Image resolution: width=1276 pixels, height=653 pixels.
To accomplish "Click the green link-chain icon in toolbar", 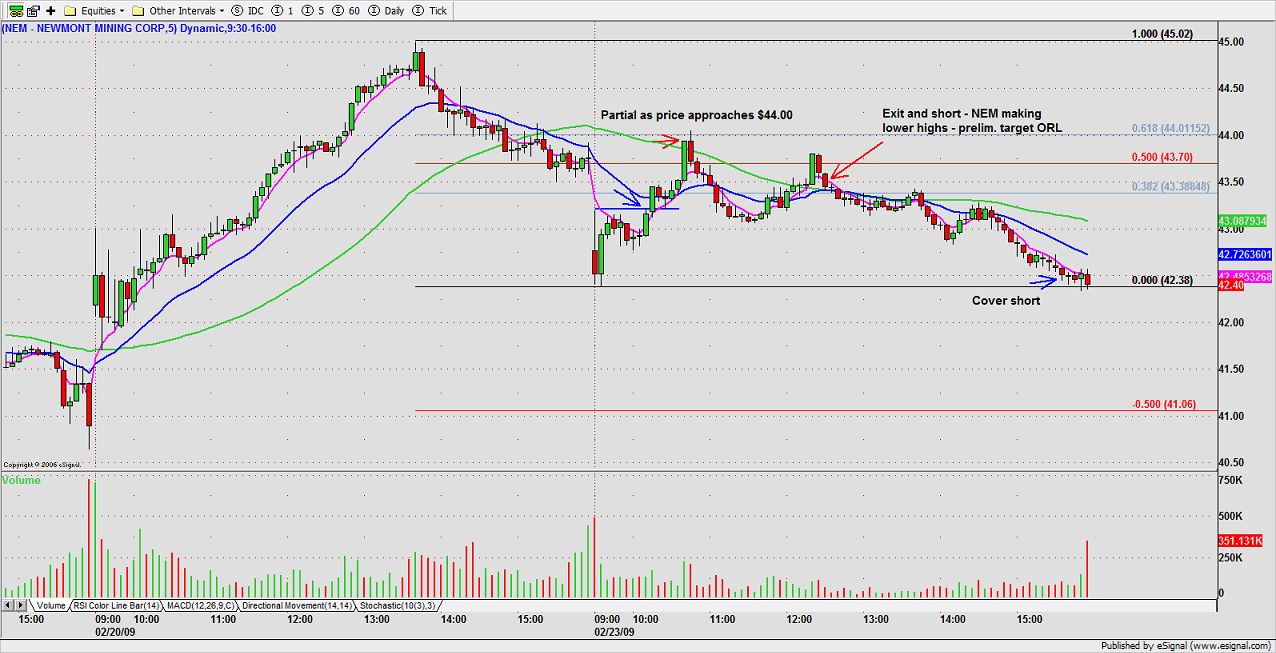I will [x=16, y=10].
